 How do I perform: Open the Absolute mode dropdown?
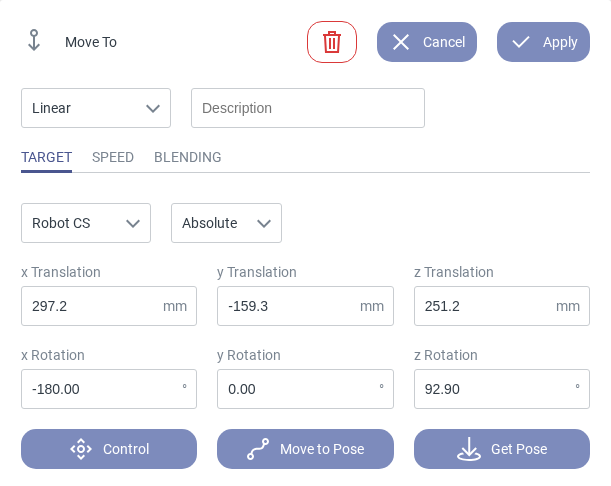click(x=226, y=223)
